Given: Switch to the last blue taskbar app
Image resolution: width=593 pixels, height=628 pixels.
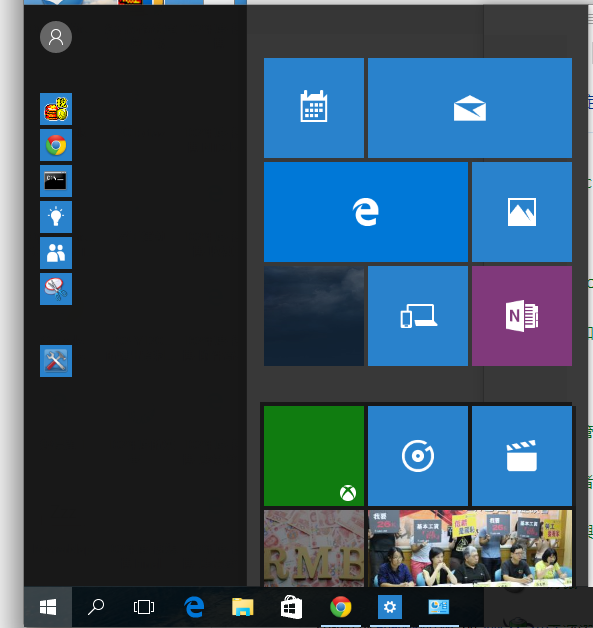Looking at the screenshot, I should pos(438,607).
